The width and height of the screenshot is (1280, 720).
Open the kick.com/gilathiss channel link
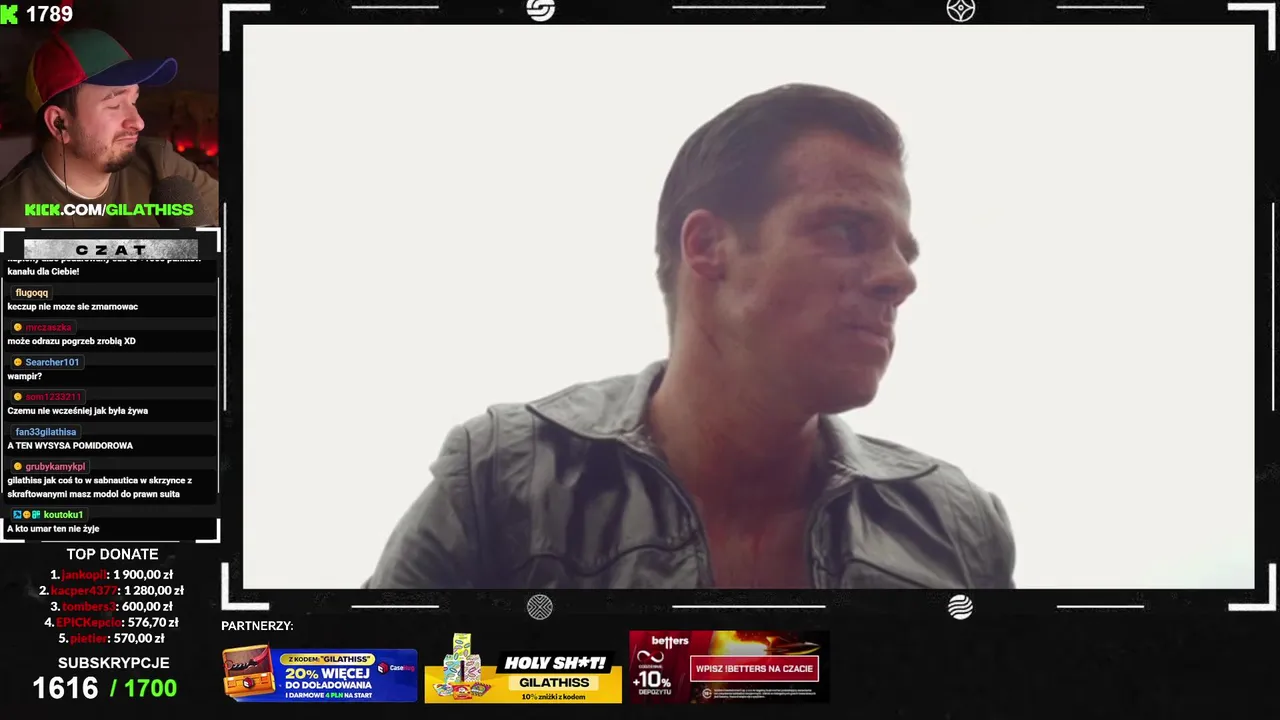point(109,210)
